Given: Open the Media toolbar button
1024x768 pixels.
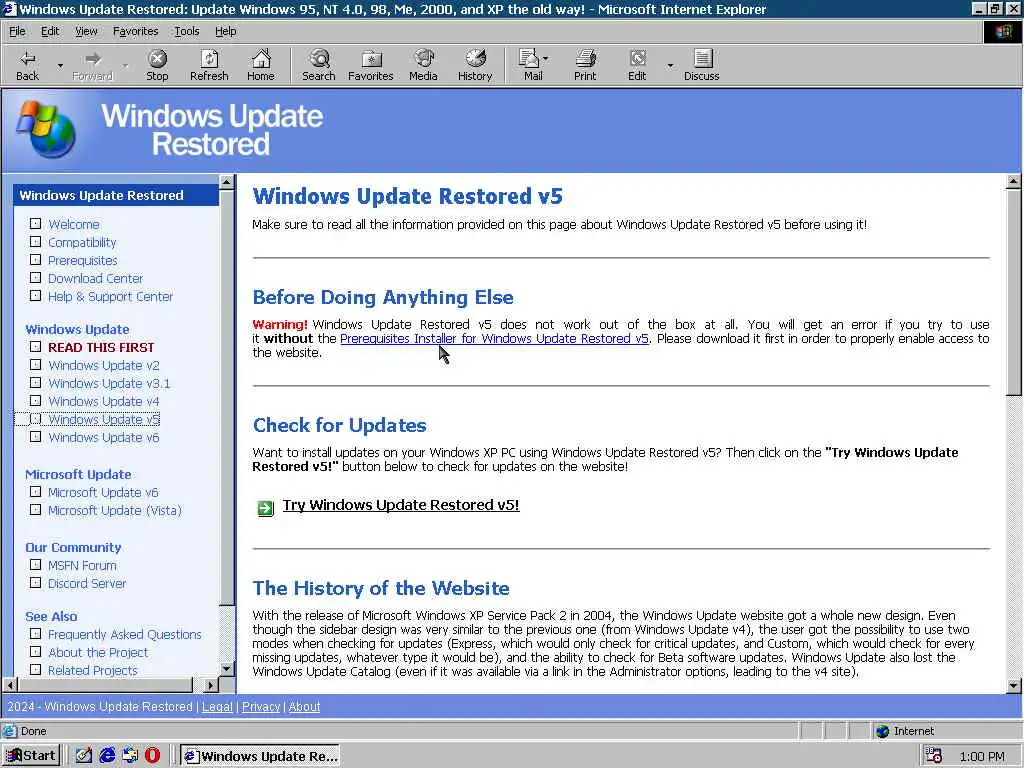Looking at the screenshot, I should 423,65.
